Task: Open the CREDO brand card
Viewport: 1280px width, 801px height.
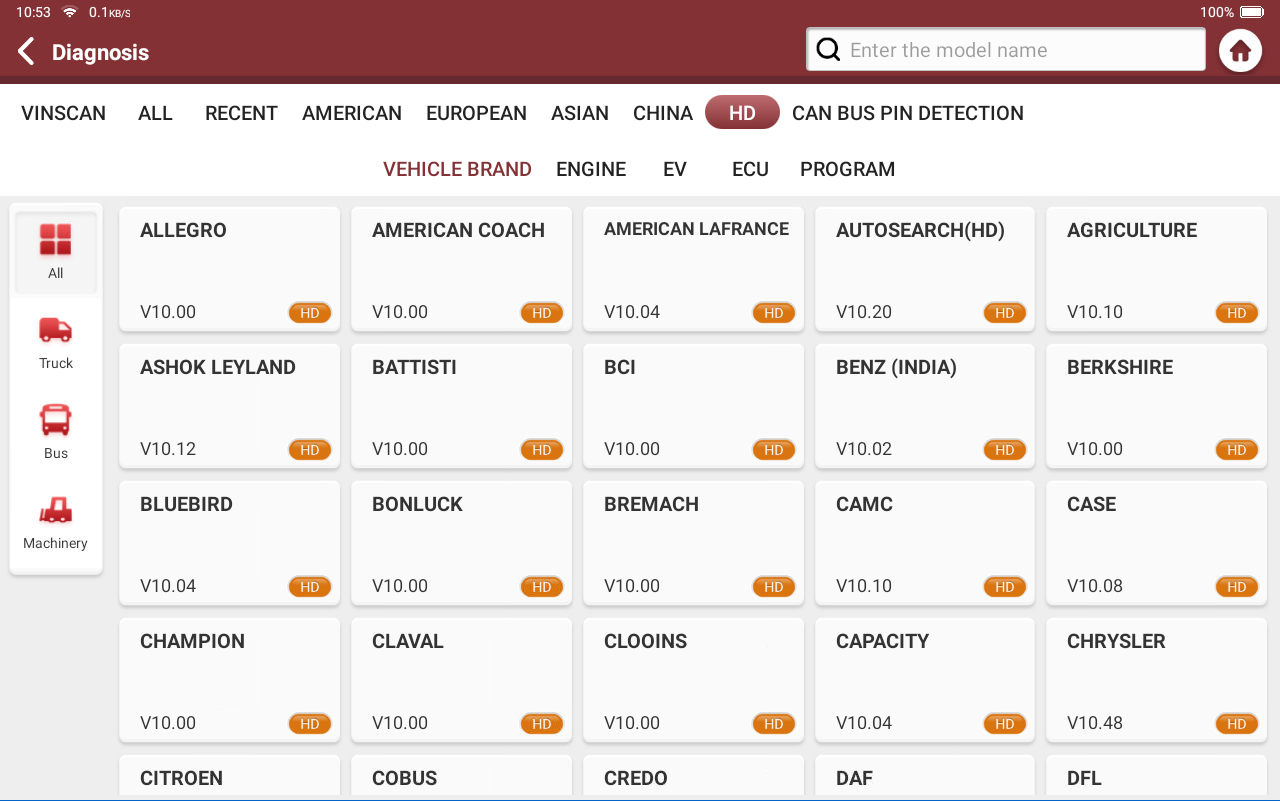Action: pos(693,777)
